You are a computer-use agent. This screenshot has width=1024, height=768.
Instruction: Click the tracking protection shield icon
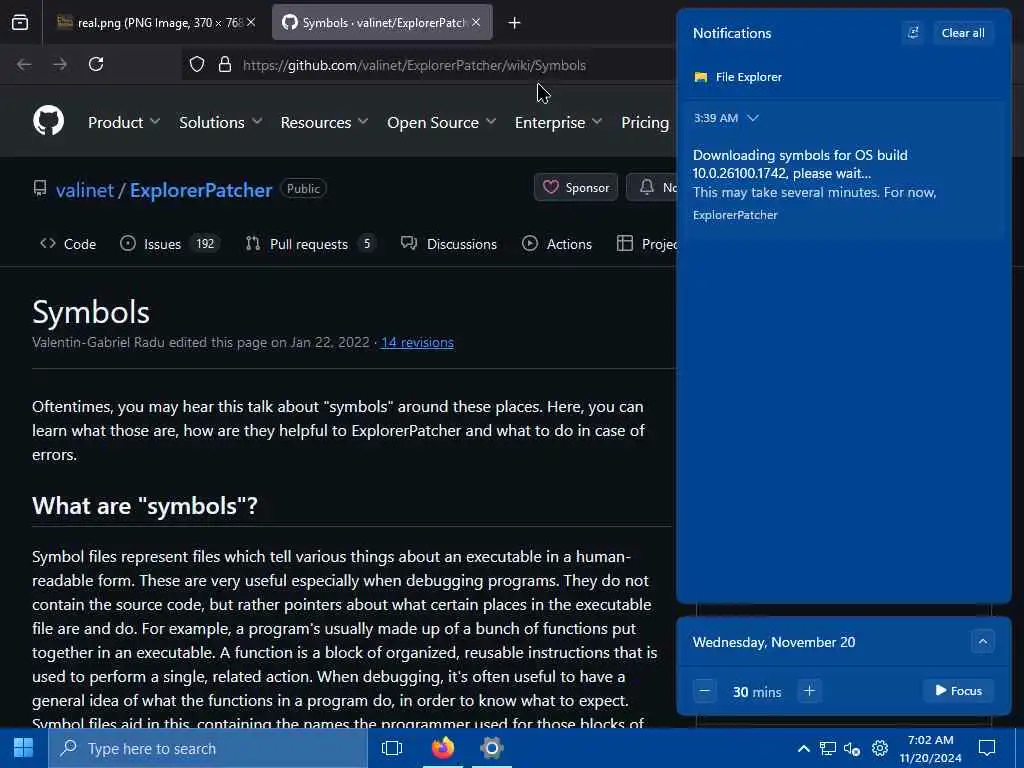[x=197, y=65]
